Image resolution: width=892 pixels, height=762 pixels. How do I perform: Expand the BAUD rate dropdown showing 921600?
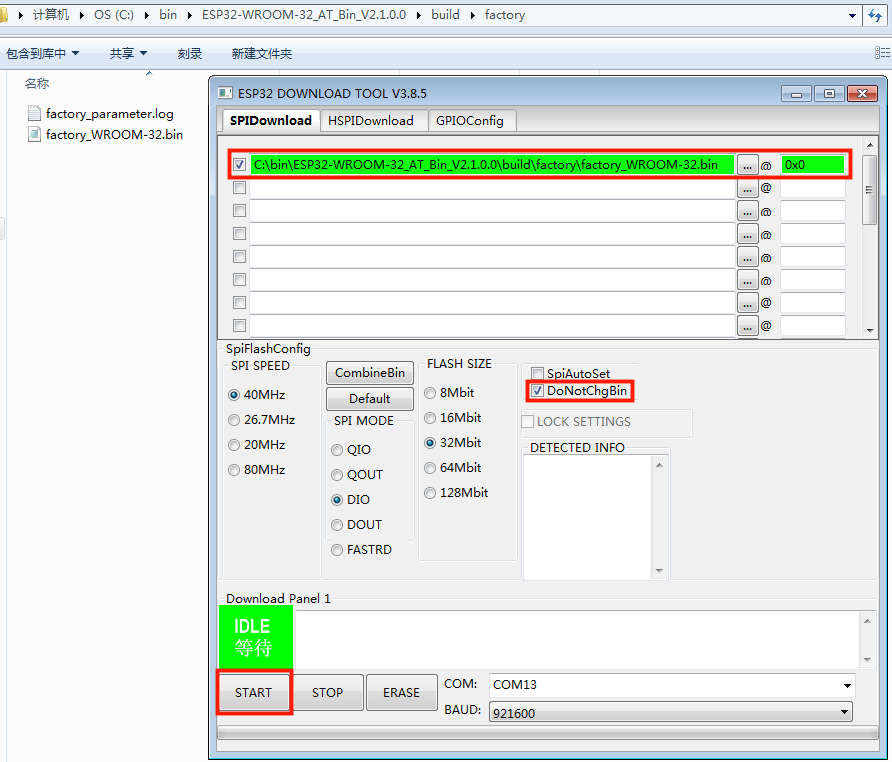(670, 712)
